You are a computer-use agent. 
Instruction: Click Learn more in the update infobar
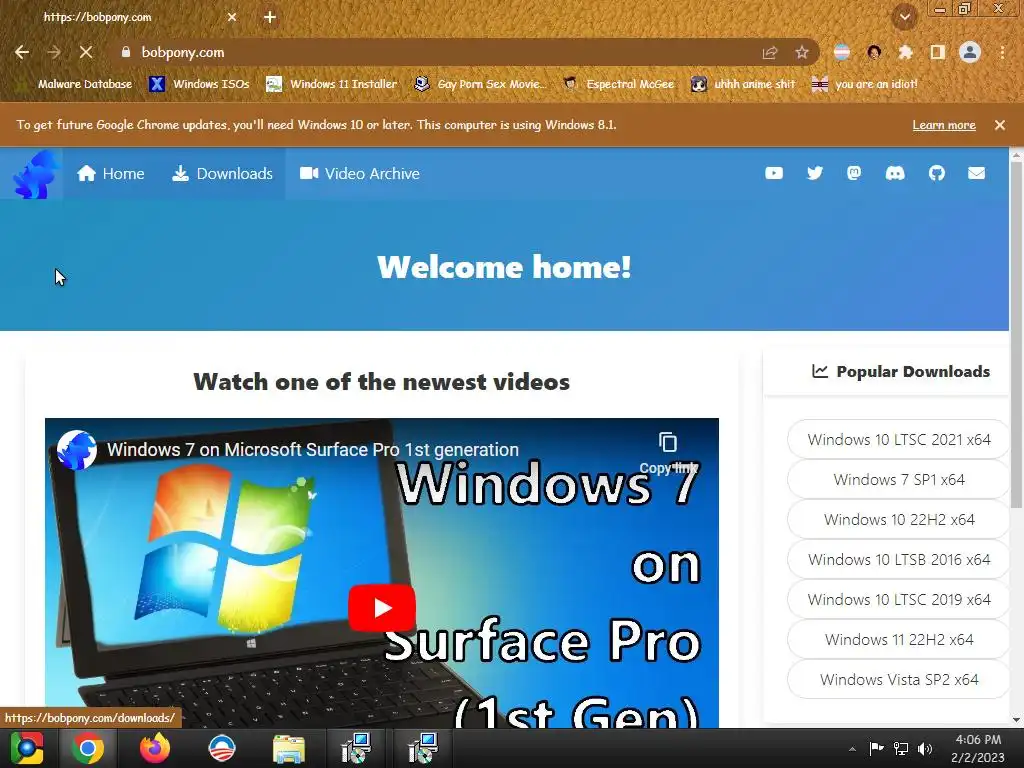(x=944, y=125)
